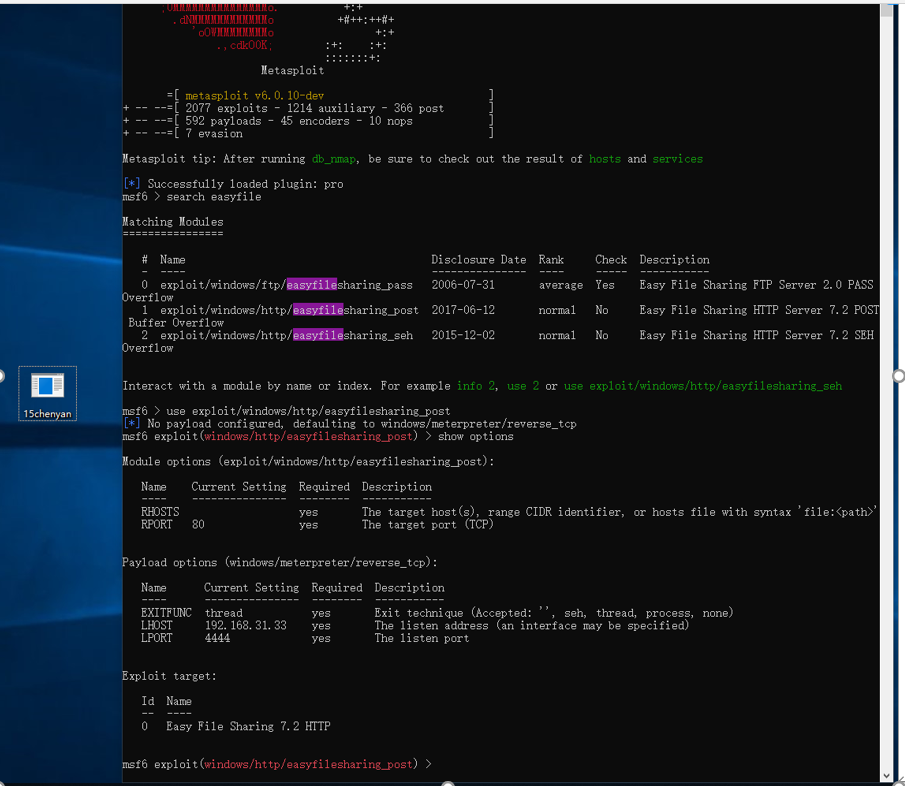The width and height of the screenshot is (905, 786).
Task: Click the 'metasploit v6.0.10-dev' version text
Action: pyautogui.click(x=255, y=96)
